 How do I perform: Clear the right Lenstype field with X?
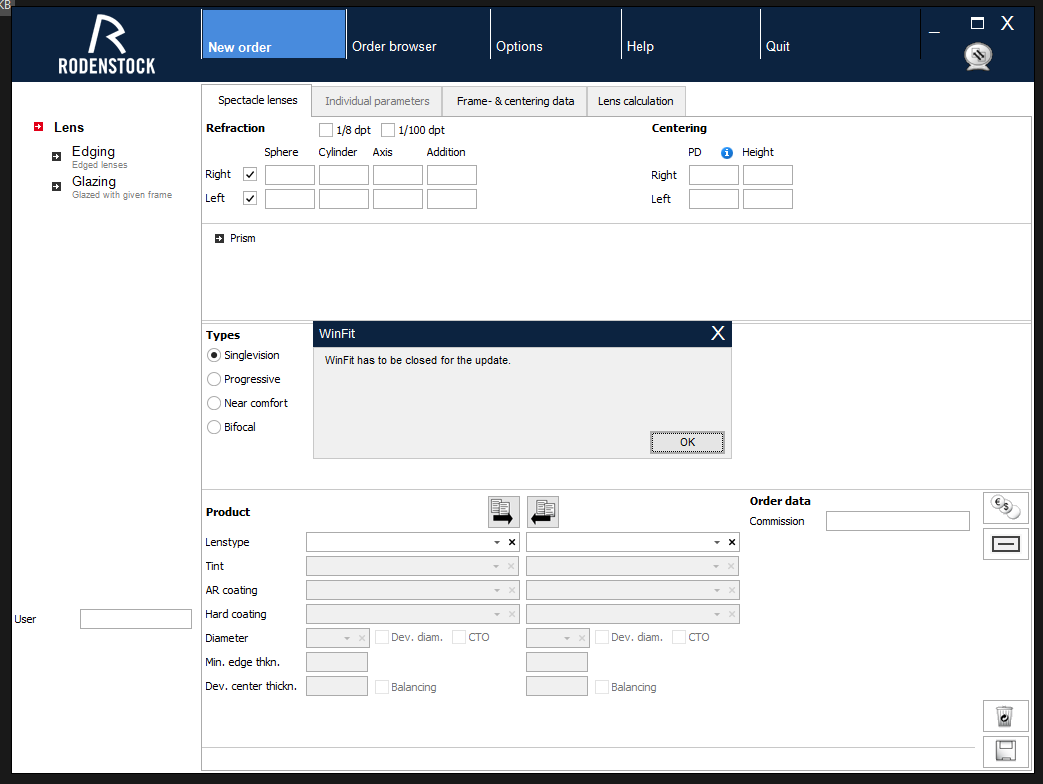click(x=732, y=542)
